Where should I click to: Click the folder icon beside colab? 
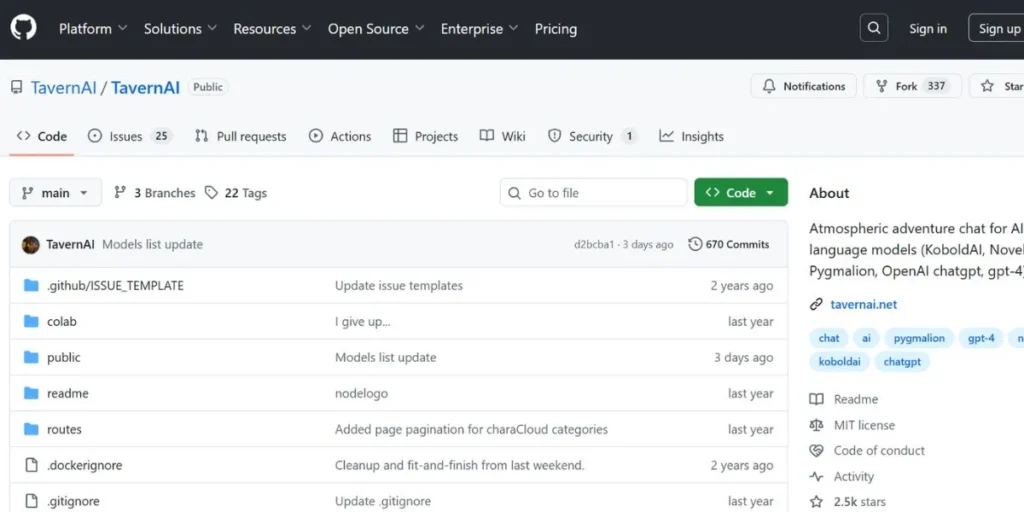(x=31, y=321)
